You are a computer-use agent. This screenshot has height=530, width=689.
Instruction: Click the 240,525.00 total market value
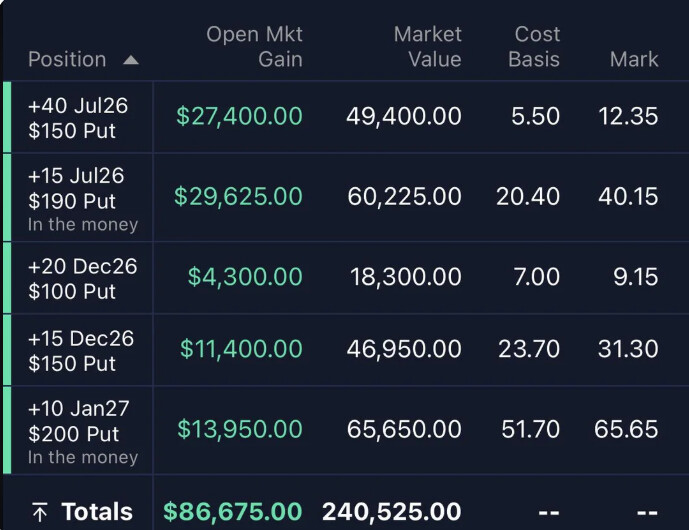click(x=392, y=512)
